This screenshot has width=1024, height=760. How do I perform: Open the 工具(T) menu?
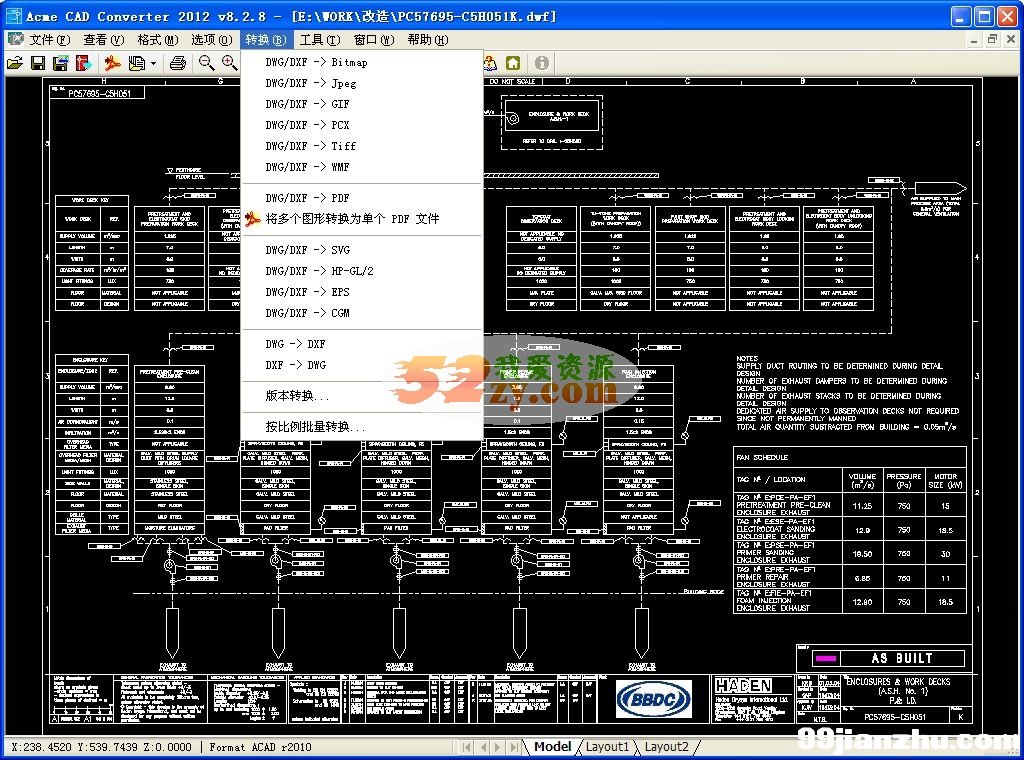pyautogui.click(x=320, y=40)
